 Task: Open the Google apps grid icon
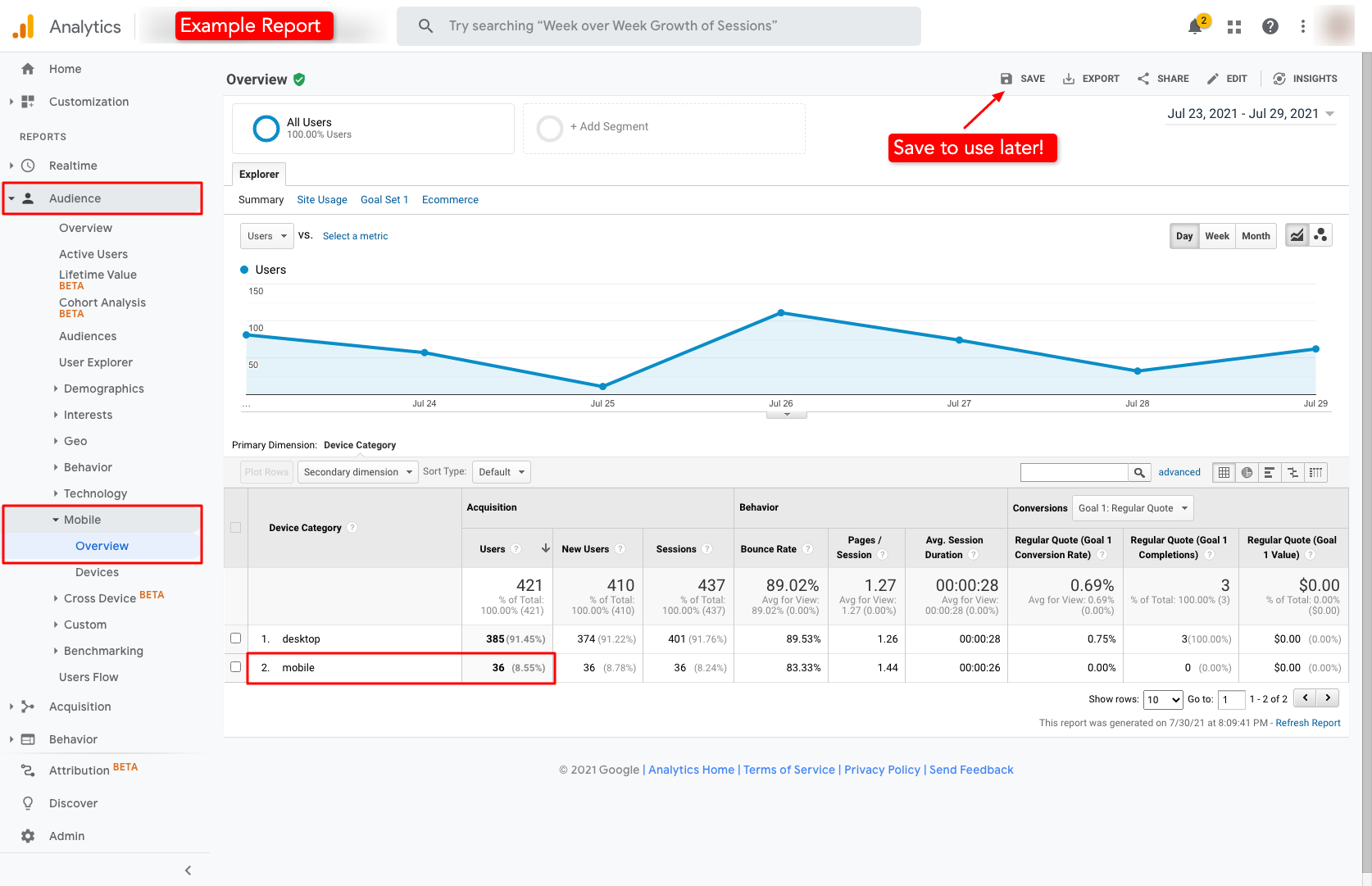pos(1233,25)
